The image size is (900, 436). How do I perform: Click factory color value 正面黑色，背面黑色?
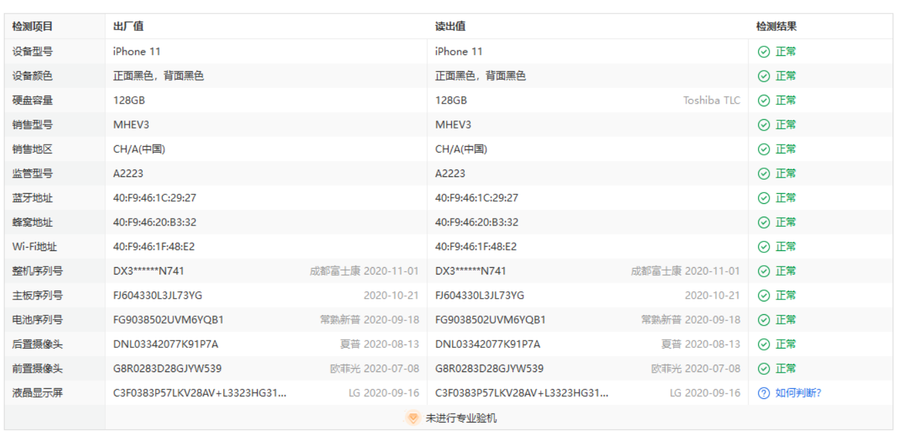(x=158, y=76)
